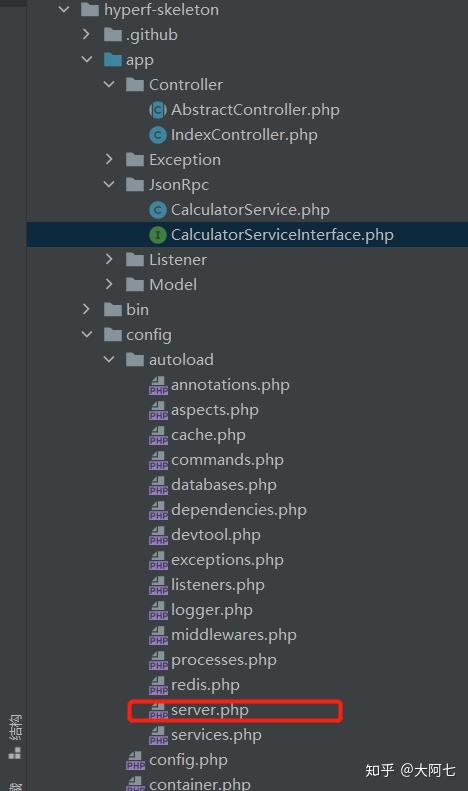Select exceptions.php in autoload
The width and height of the screenshot is (468, 791).
pos(227,560)
